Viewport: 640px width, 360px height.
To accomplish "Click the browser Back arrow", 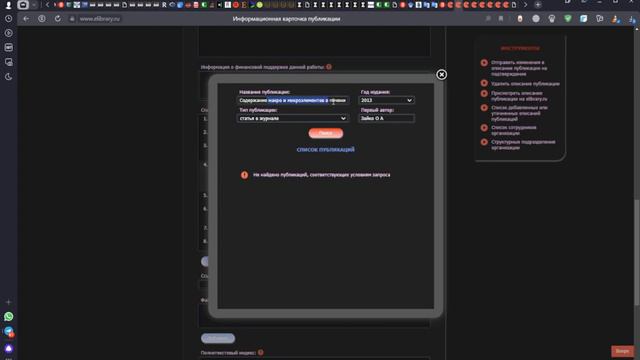I will (26, 19).
